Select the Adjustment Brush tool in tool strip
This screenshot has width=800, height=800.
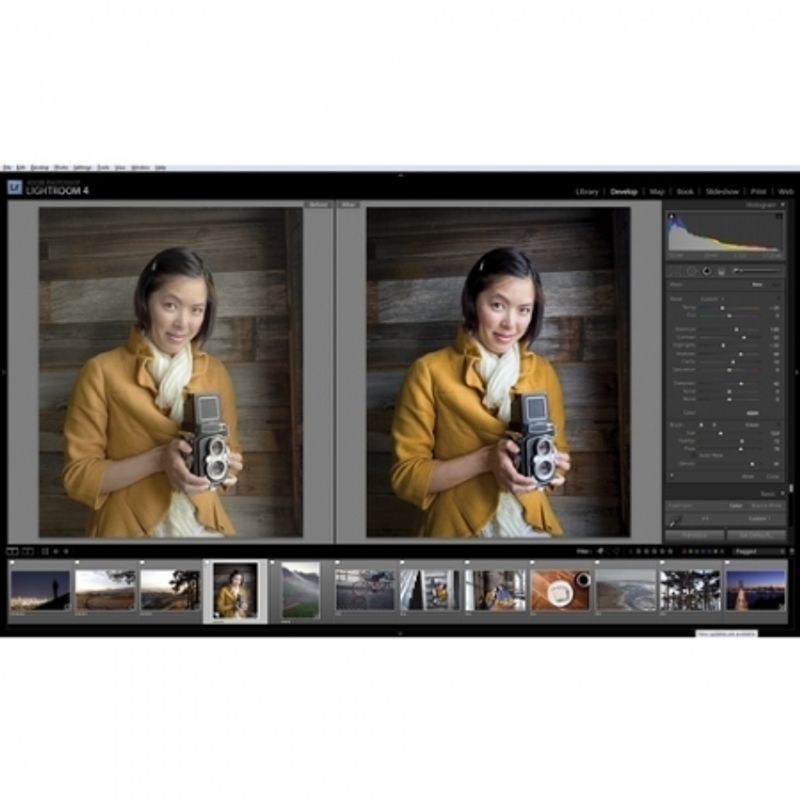point(756,271)
